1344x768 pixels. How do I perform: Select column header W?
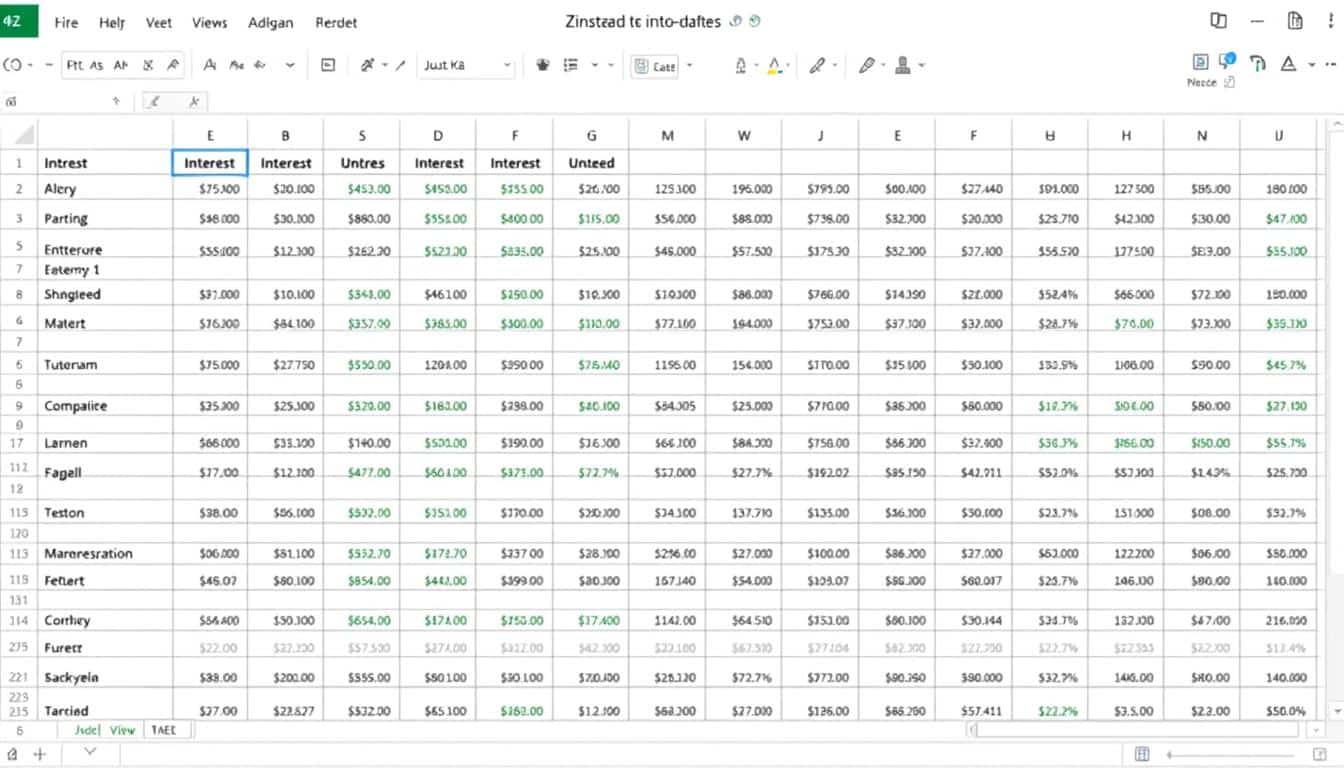click(x=744, y=135)
